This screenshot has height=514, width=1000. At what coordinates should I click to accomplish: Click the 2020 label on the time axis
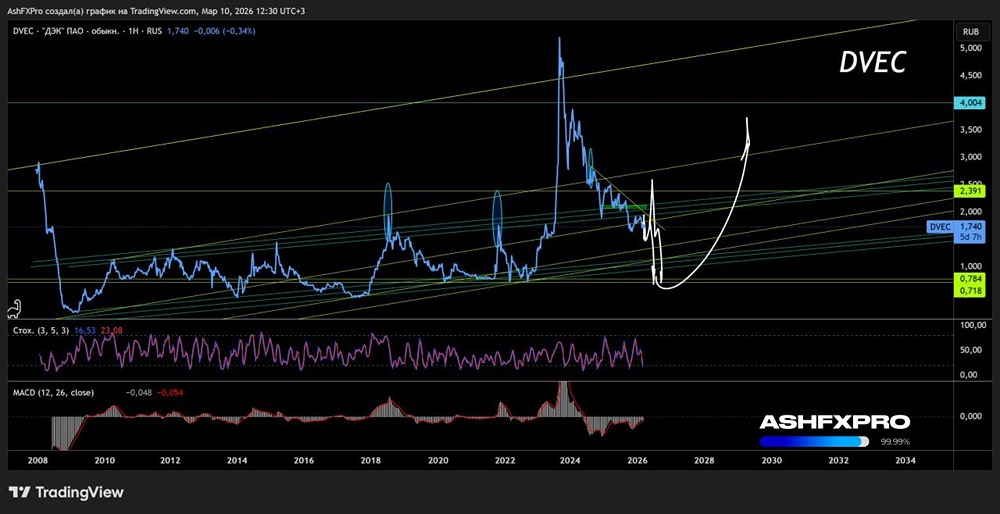click(438, 460)
